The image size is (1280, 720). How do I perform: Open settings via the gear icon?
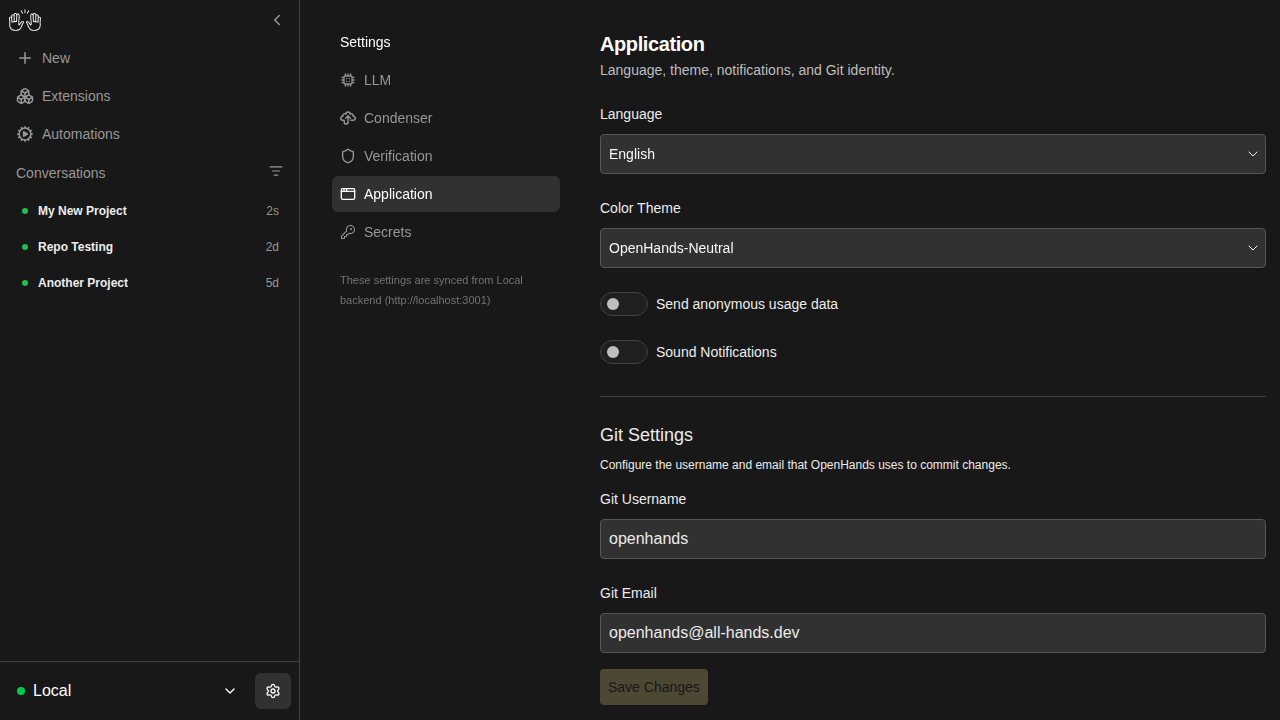[273, 691]
